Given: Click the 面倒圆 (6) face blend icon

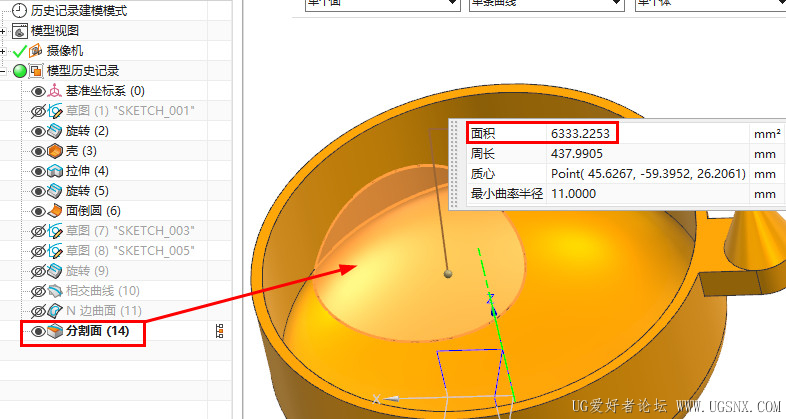Looking at the screenshot, I should click(55, 211).
